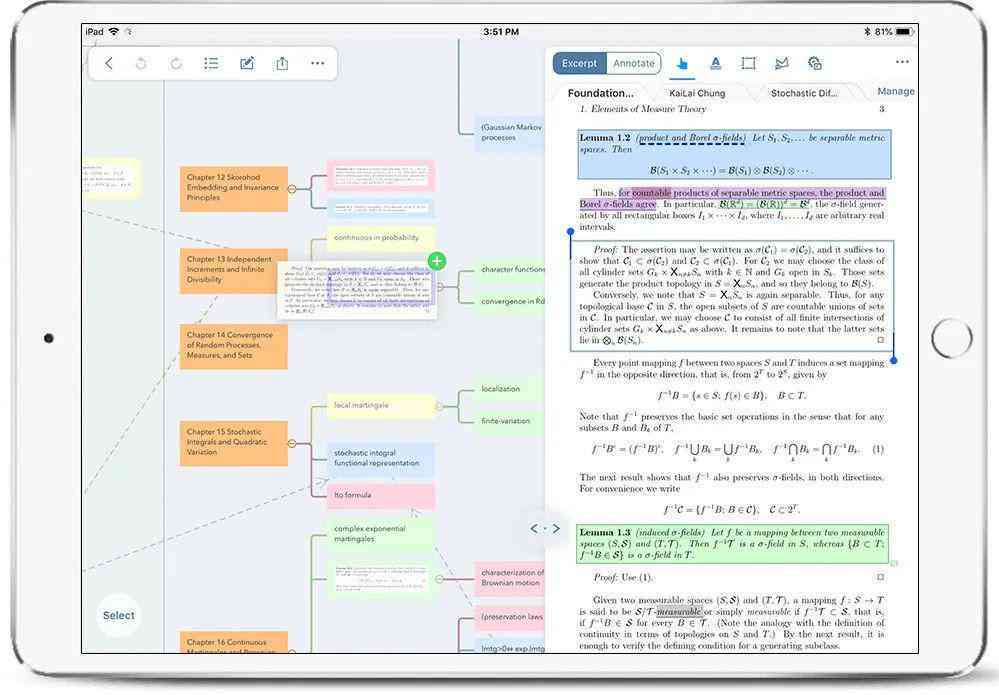Select stochastic integral functional representation node
Viewport: 999px width, 695px height.
(381, 459)
